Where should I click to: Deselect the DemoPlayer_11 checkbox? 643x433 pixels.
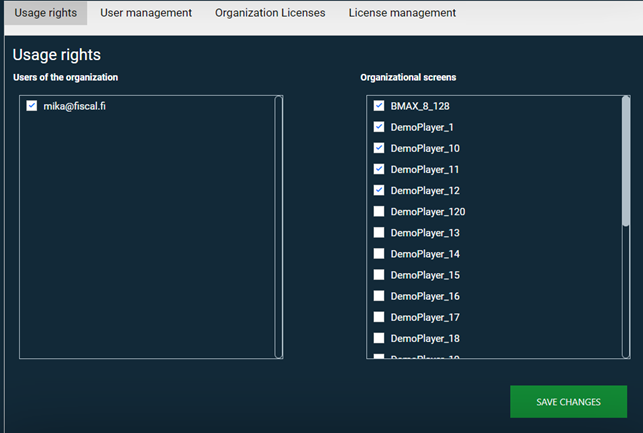click(379, 169)
